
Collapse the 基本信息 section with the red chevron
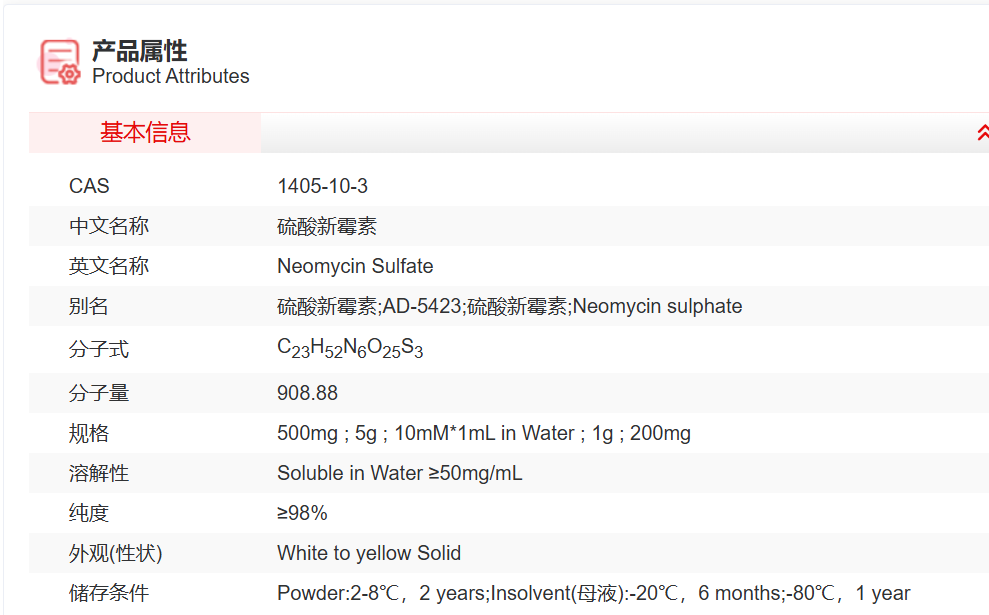pyautogui.click(x=982, y=133)
